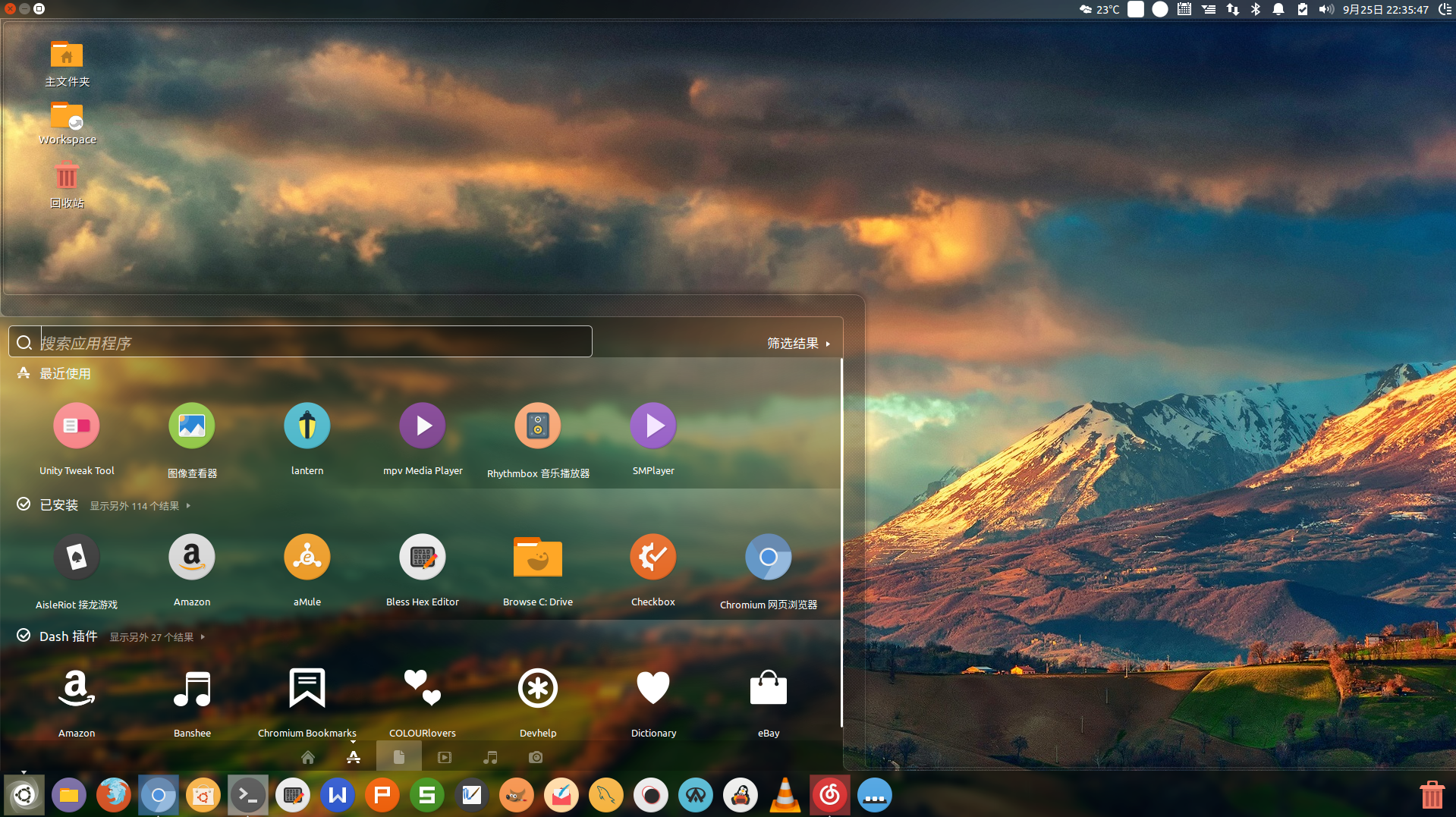Collapse the 最近使用 section header
This screenshot has width=1456, height=817.
54,374
